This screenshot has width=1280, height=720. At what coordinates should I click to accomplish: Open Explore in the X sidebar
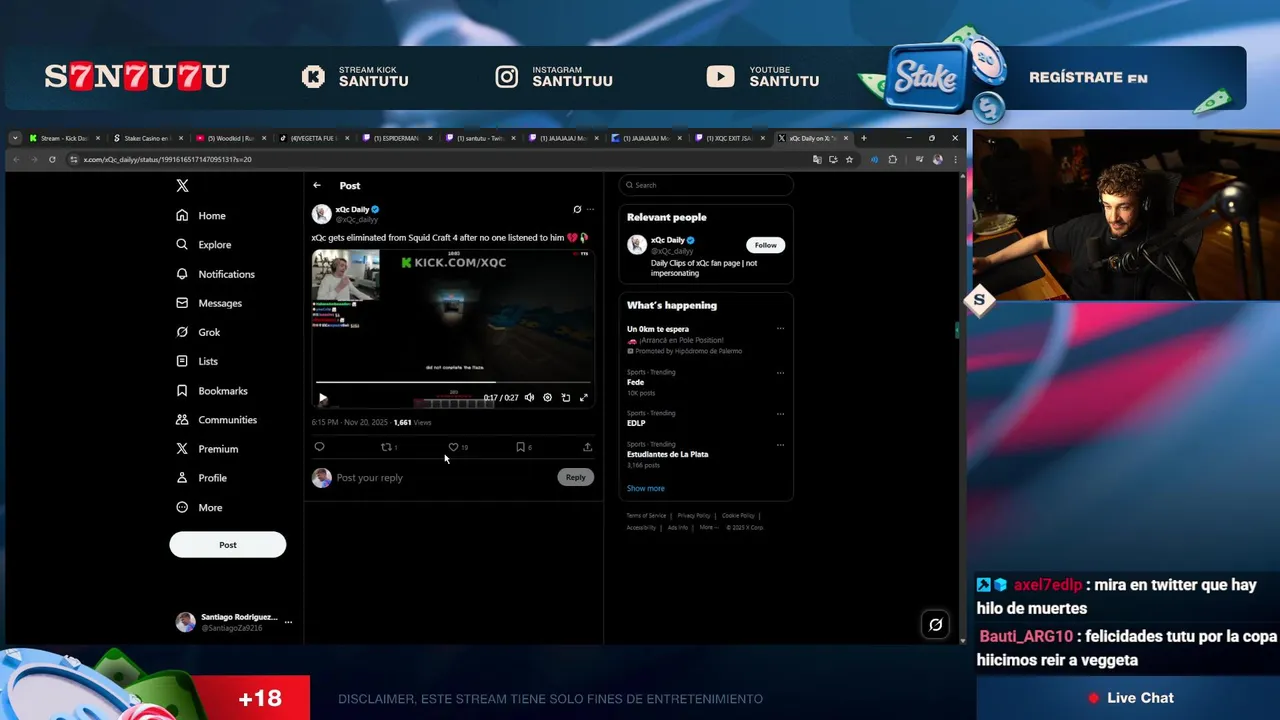[203, 244]
